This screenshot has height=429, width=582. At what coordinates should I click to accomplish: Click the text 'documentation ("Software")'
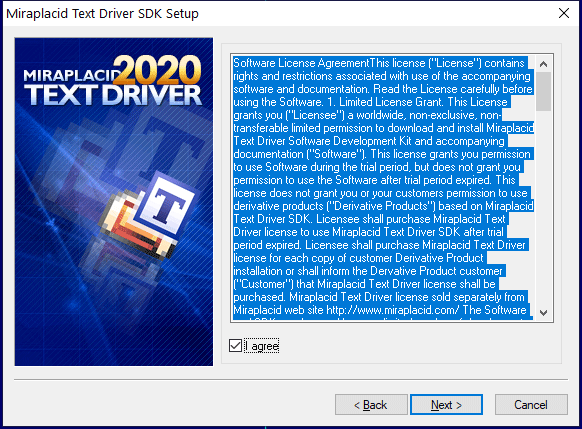point(298,154)
